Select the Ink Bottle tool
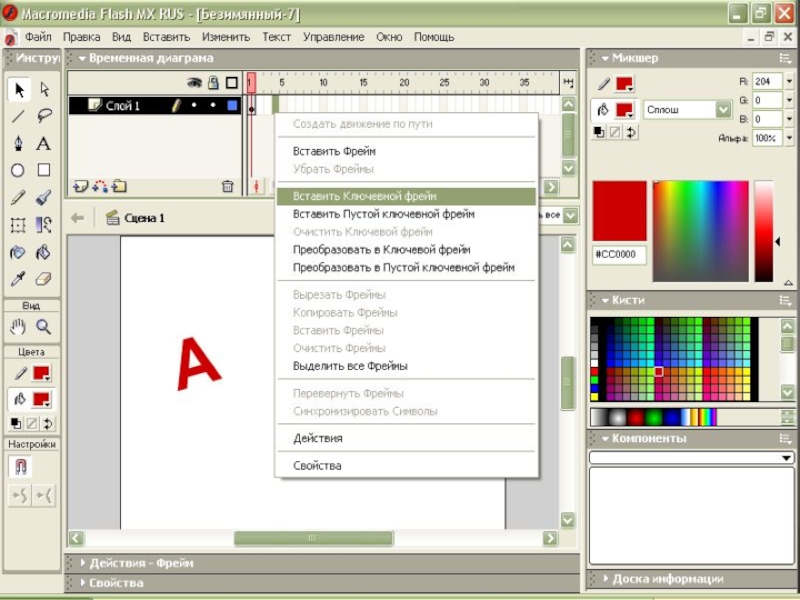Viewport: 800px width, 600px height. [x=18, y=252]
